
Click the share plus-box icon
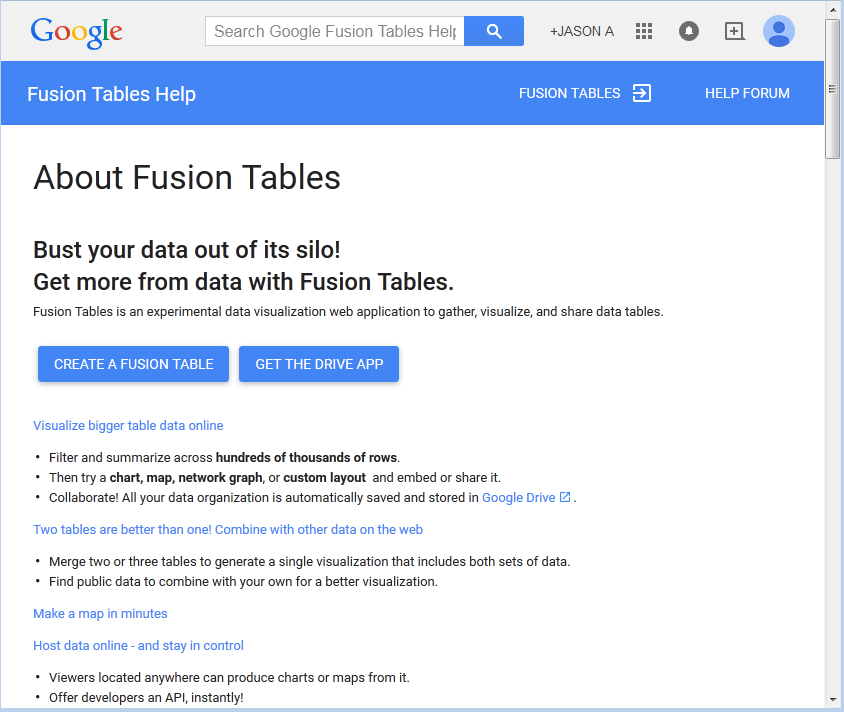click(734, 31)
